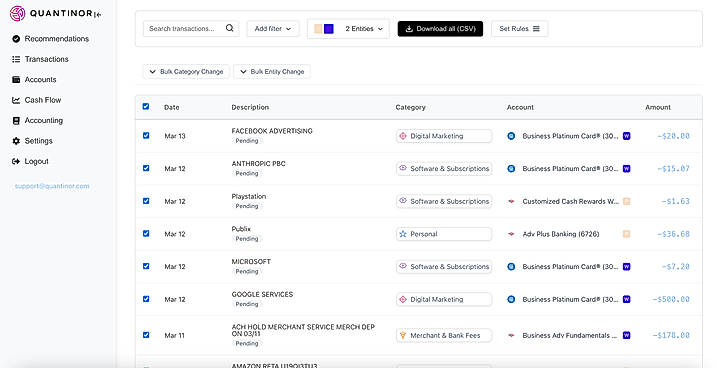
Task: Click Publix row Bank of America icon
Action: point(511,234)
